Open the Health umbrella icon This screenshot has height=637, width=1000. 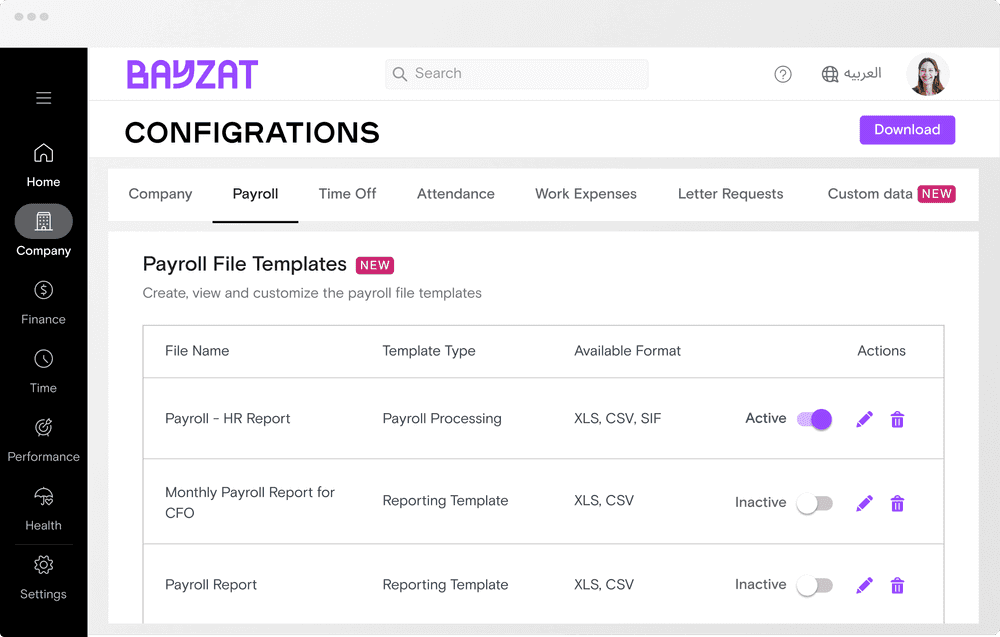(43, 497)
